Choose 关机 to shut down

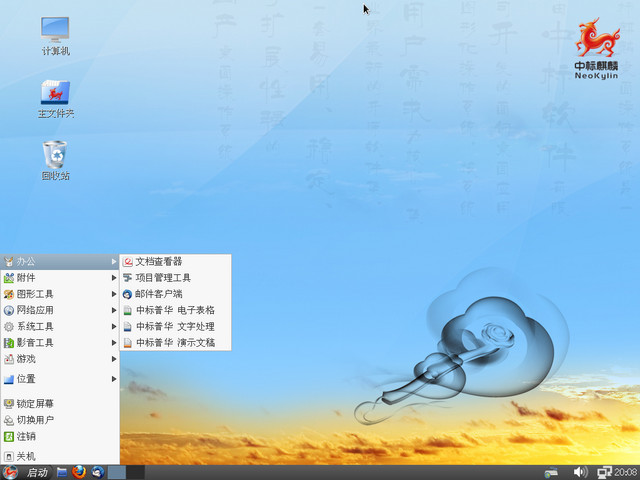pyautogui.click(x=26, y=456)
